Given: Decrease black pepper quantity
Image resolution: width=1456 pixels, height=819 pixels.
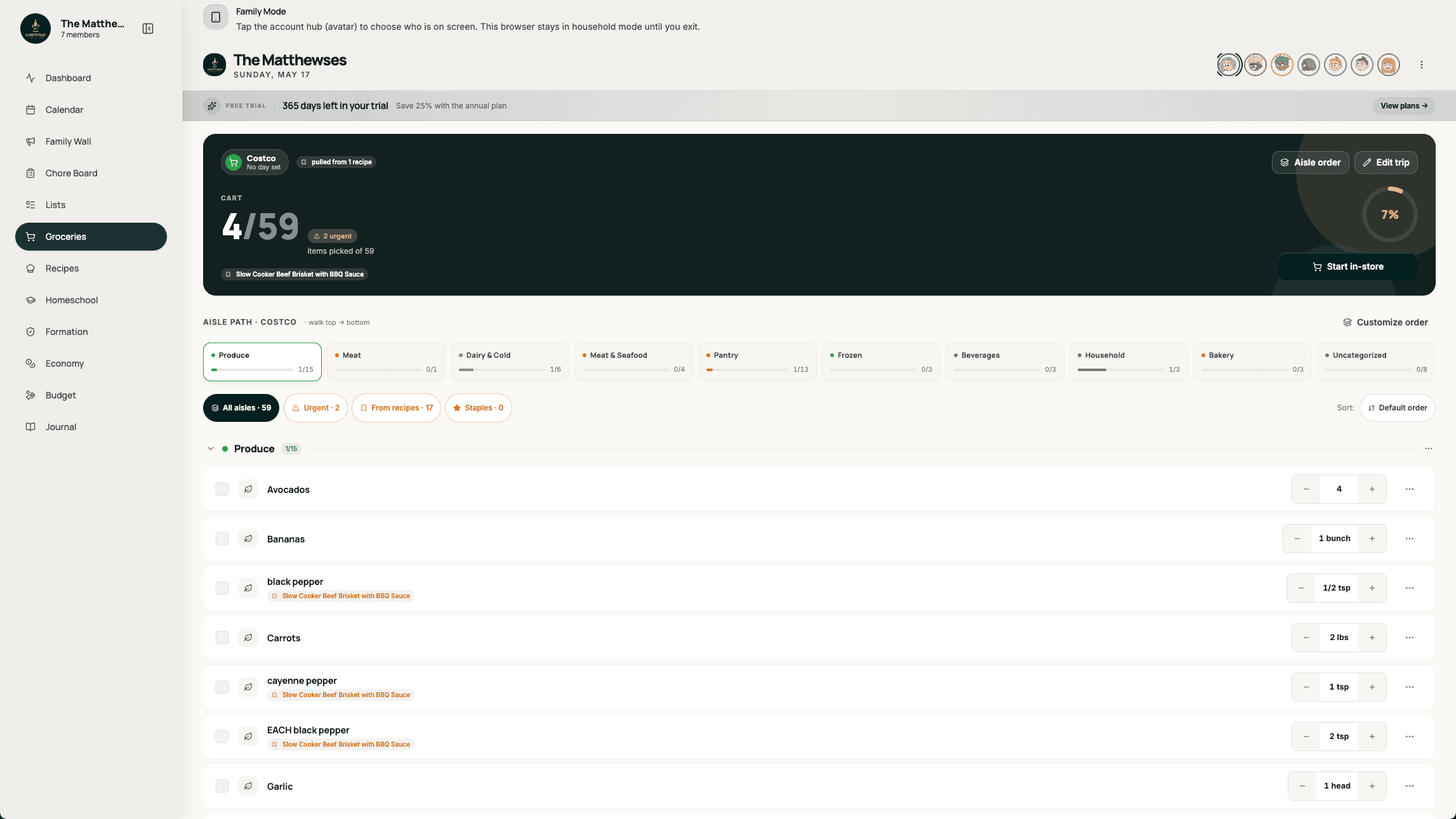Looking at the screenshot, I should [1301, 588].
